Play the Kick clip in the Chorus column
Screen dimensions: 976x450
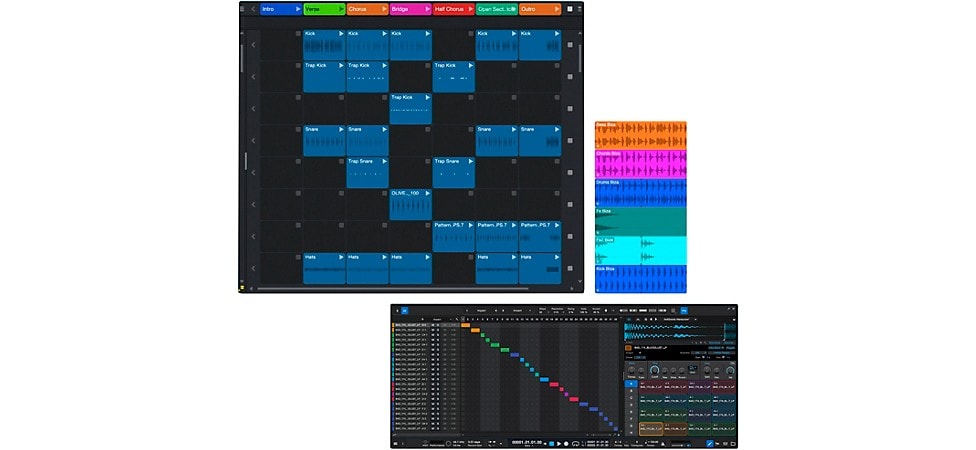[384, 34]
